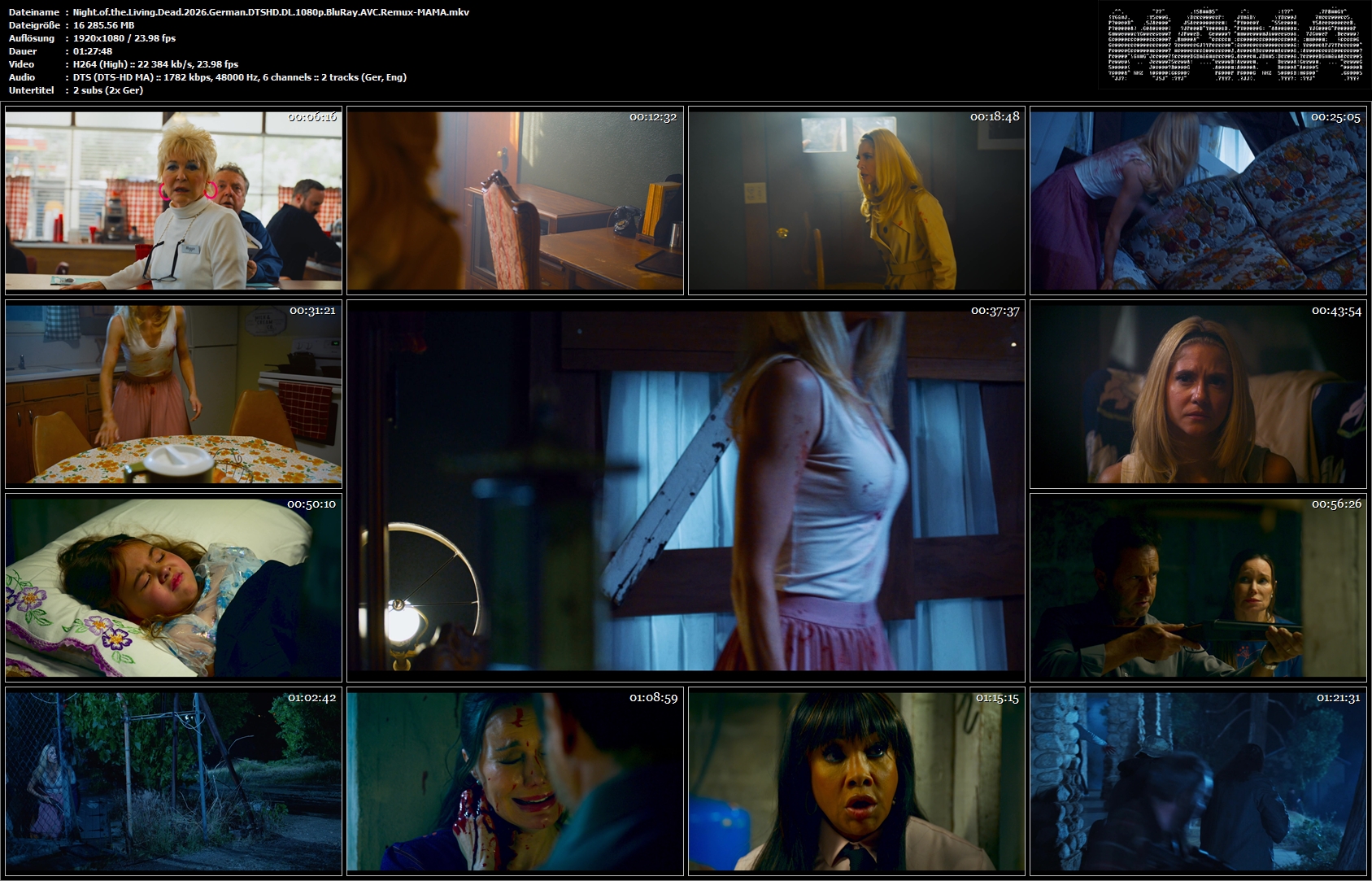Open the thumbnail at timestamp 00:18:48

(x=856, y=200)
